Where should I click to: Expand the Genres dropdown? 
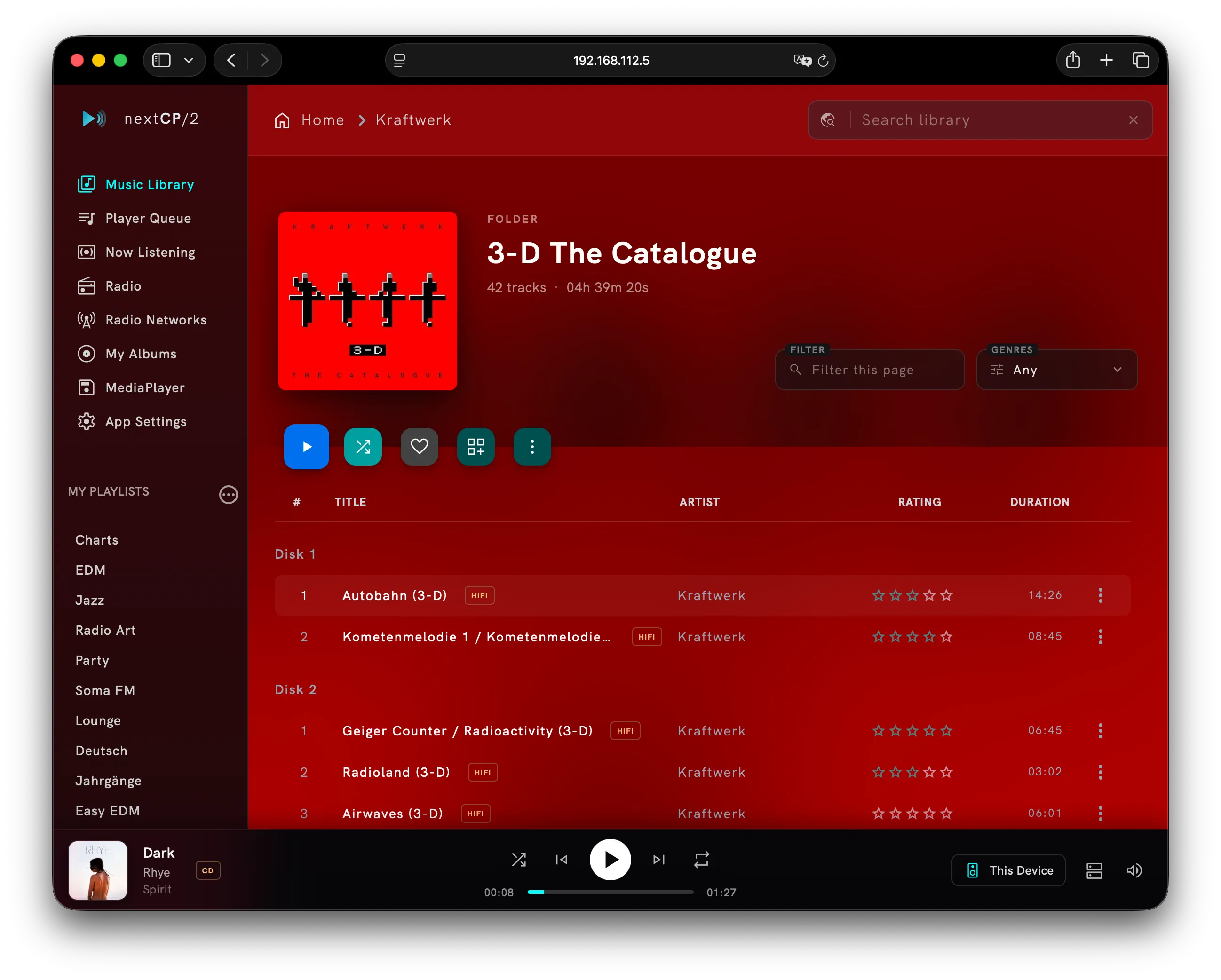pyautogui.click(x=1057, y=370)
